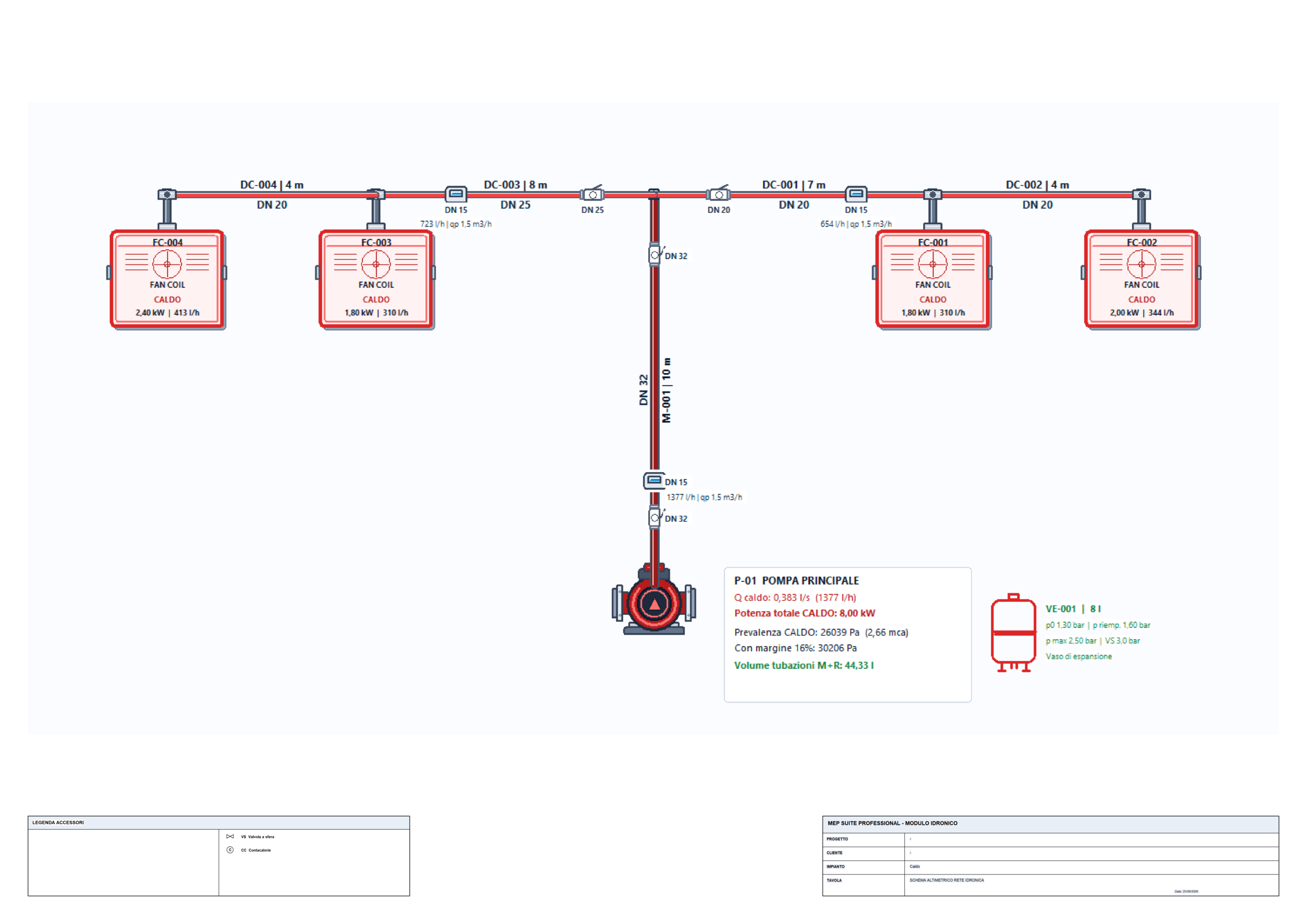
Task: Click 'MEP SUITE PROFESSIONAL - MODULO IDRONICO' title
Action: (x=892, y=823)
